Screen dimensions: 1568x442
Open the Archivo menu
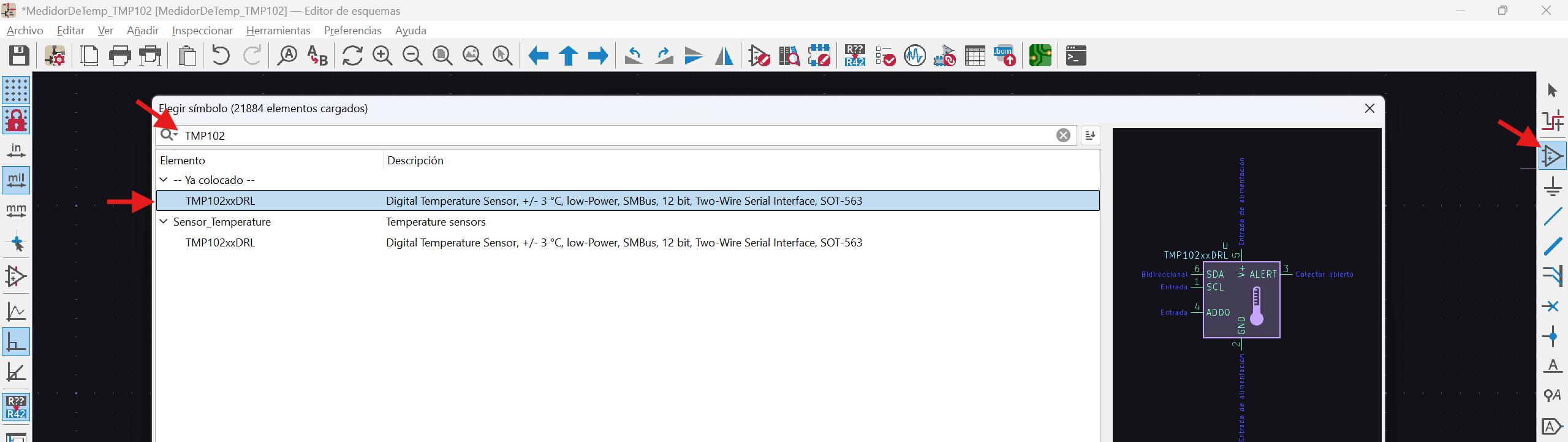click(x=25, y=30)
